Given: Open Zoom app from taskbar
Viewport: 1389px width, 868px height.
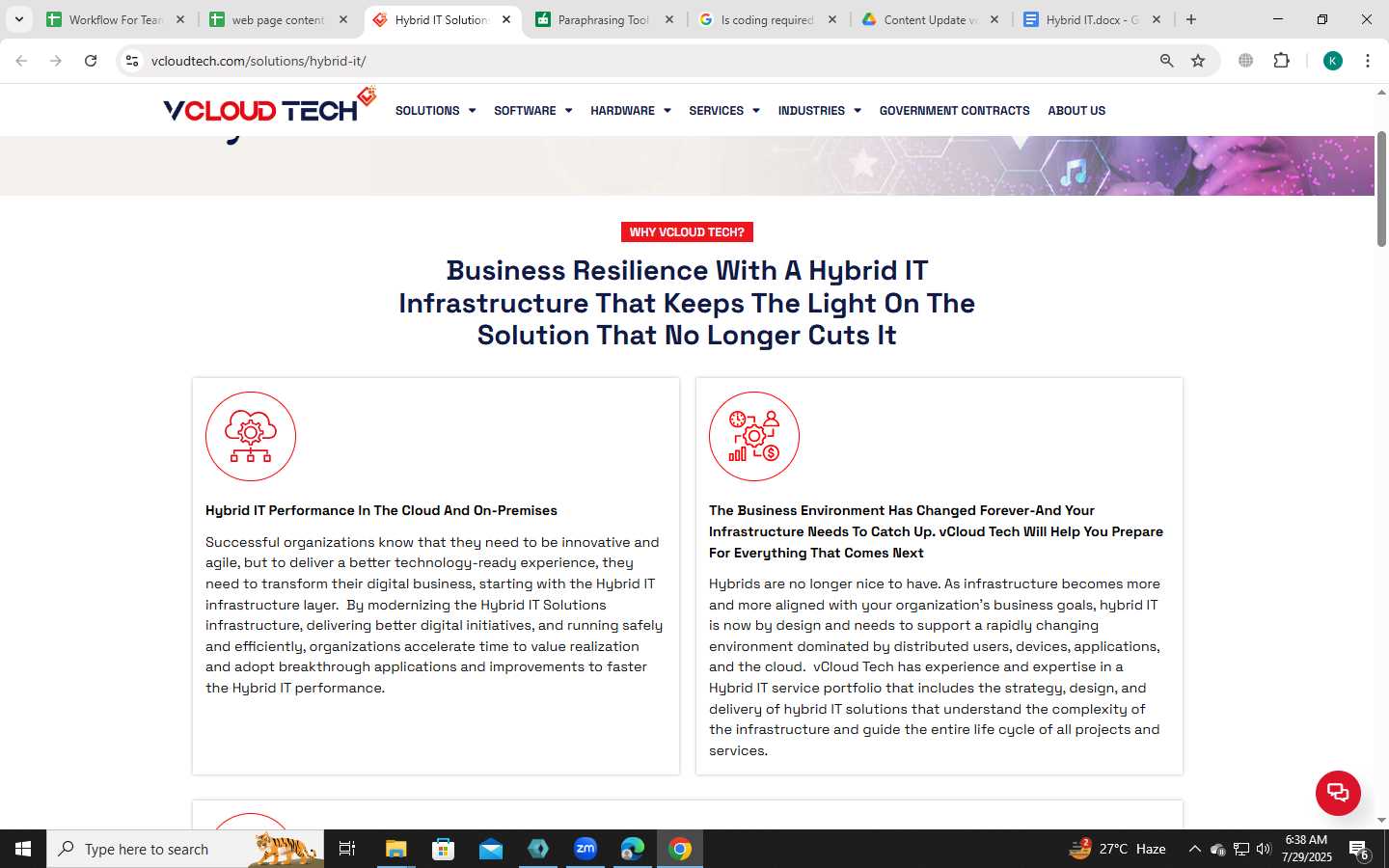Looking at the screenshot, I should click(x=586, y=849).
